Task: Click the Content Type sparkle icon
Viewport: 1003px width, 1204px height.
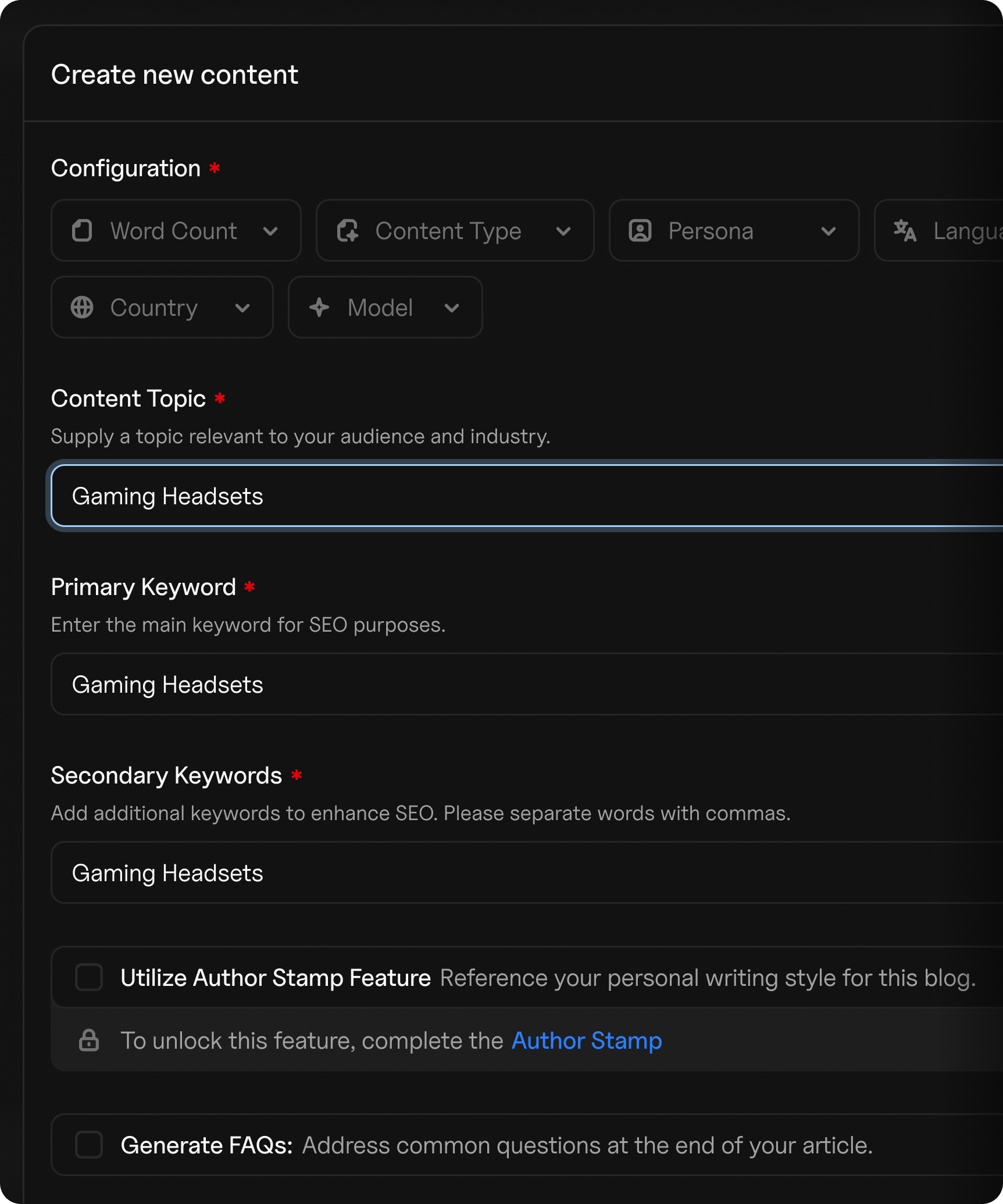Action: pyautogui.click(x=348, y=231)
